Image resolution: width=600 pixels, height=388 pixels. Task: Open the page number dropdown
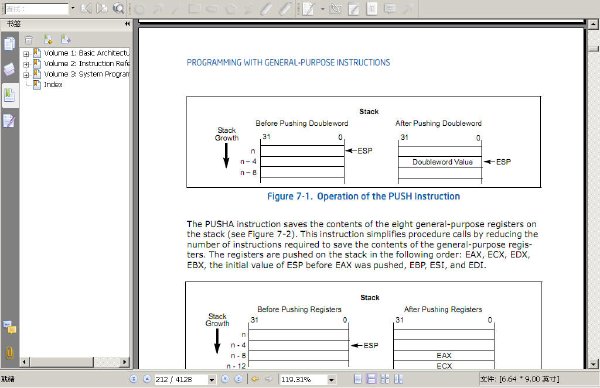pos(212,380)
